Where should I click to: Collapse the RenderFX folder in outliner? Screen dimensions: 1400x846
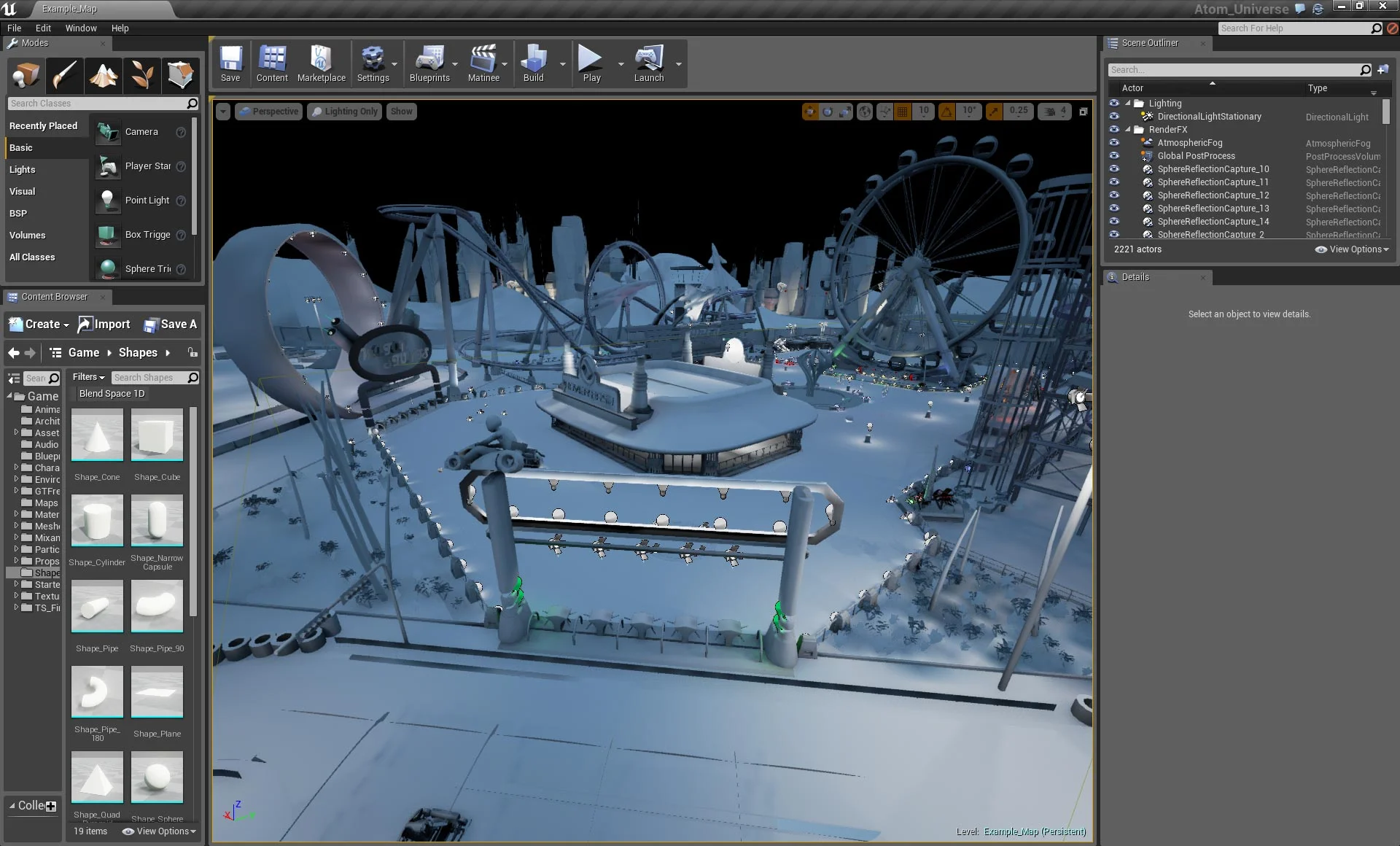coord(1128,130)
